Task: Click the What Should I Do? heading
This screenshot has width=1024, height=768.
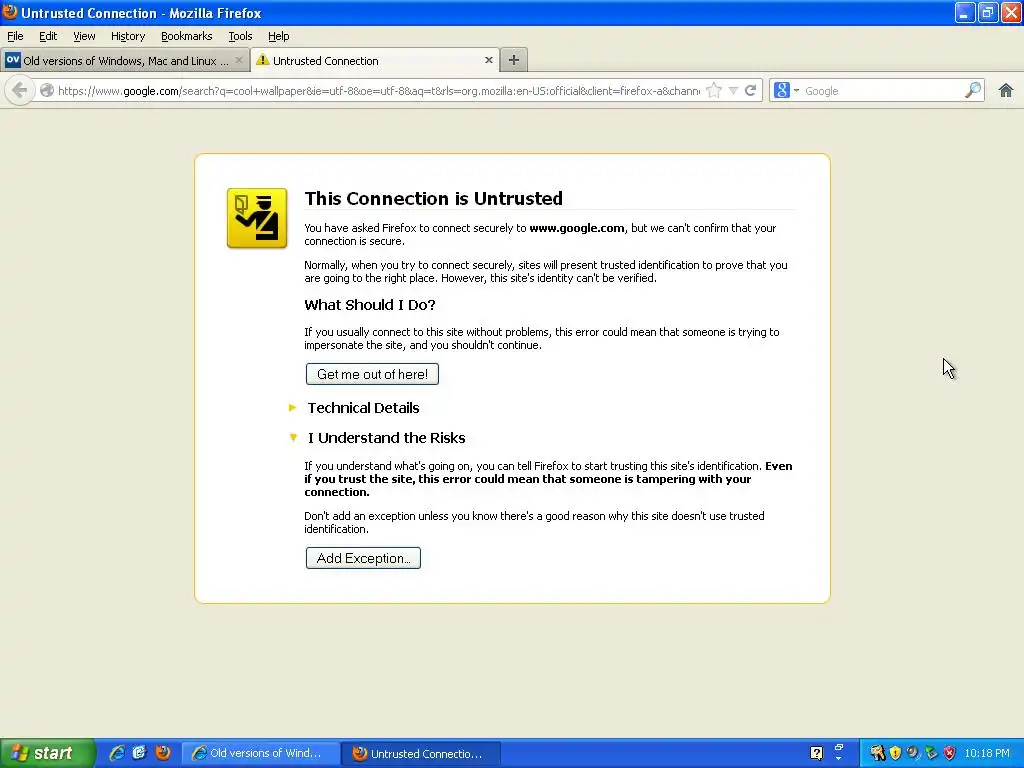Action: coord(370,305)
